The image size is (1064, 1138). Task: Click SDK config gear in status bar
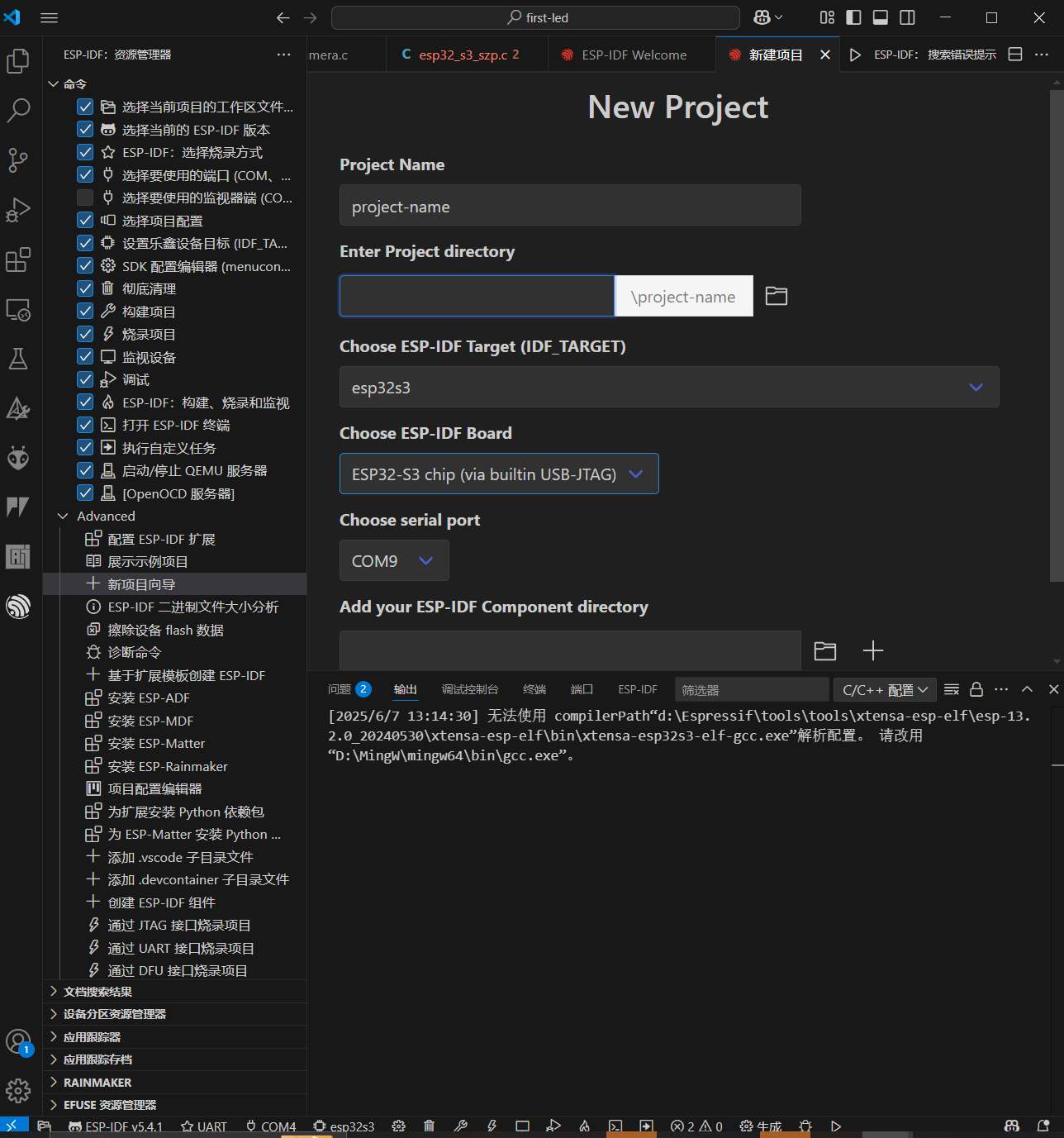point(399,1126)
